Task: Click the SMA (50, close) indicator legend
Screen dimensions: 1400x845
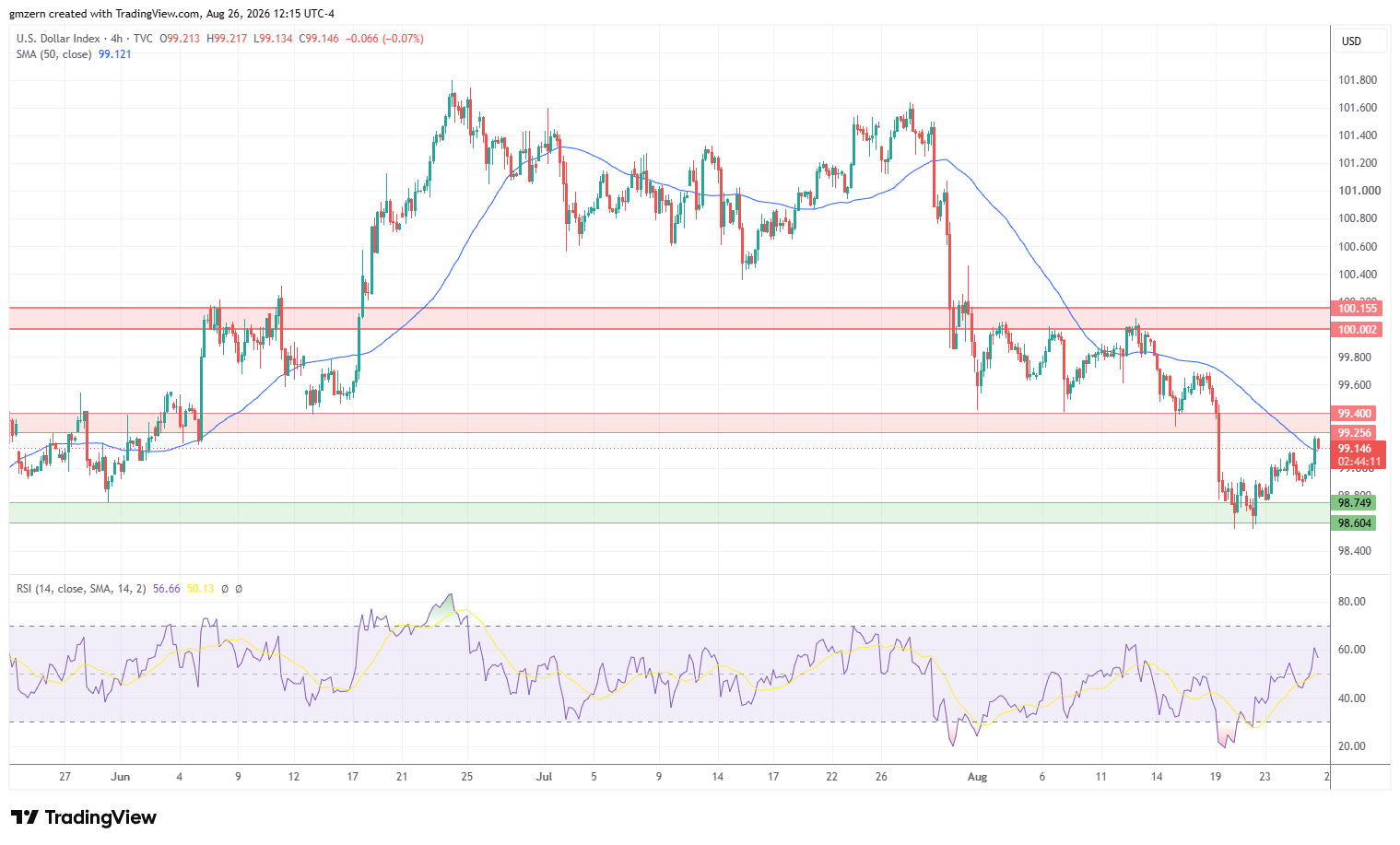Action: pos(53,54)
